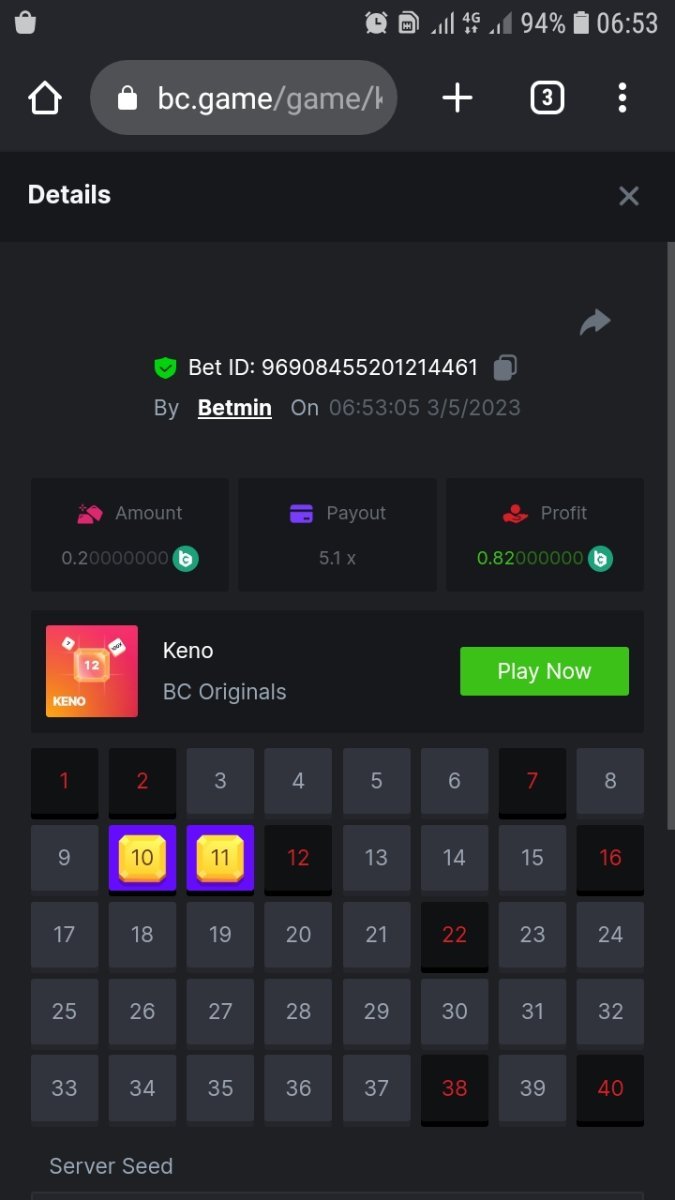Image resolution: width=675 pixels, height=1200 pixels.
Task: Close the Details panel
Action: point(629,196)
